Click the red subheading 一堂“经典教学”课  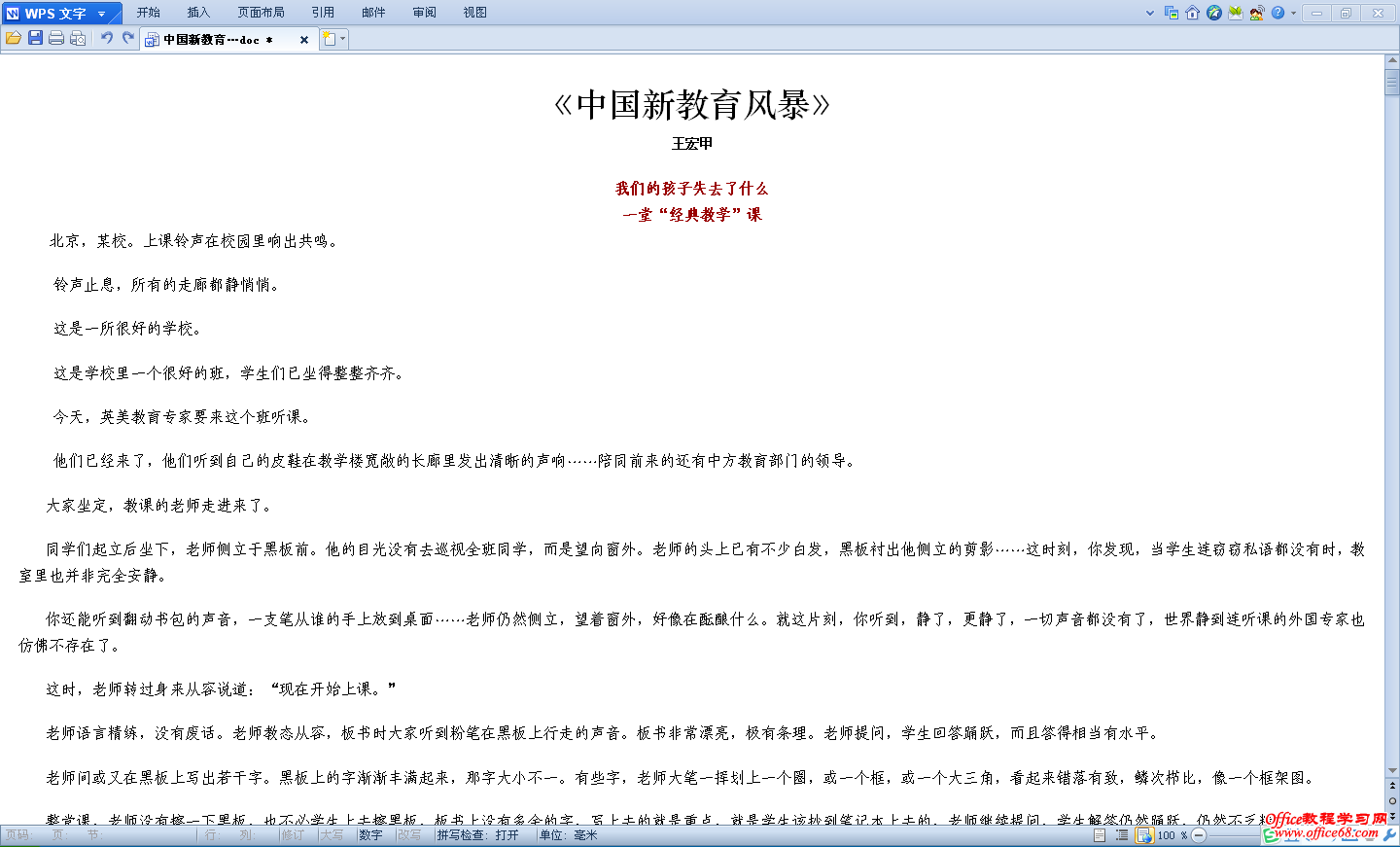(692, 215)
